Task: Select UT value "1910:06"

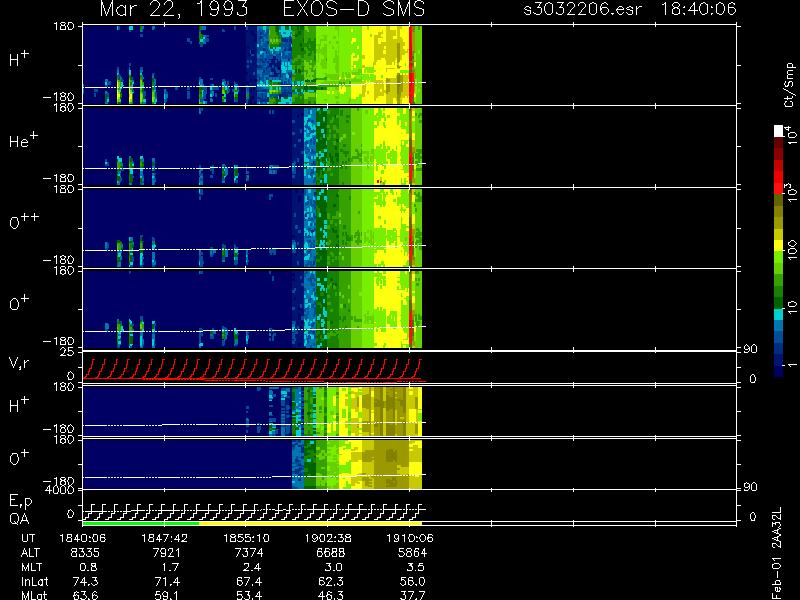Action: [x=410, y=538]
